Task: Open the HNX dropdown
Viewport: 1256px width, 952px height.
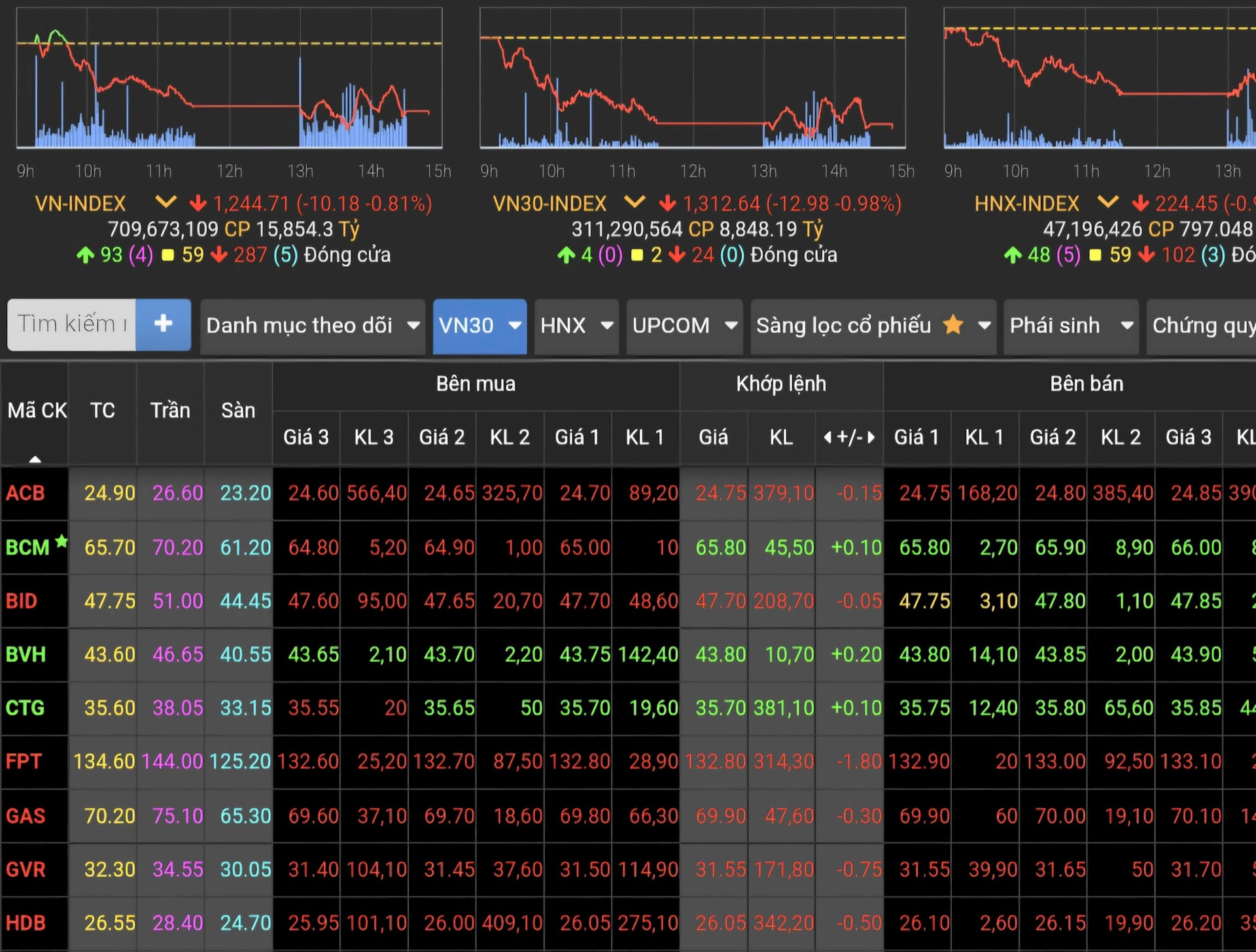Action: (576, 326)
